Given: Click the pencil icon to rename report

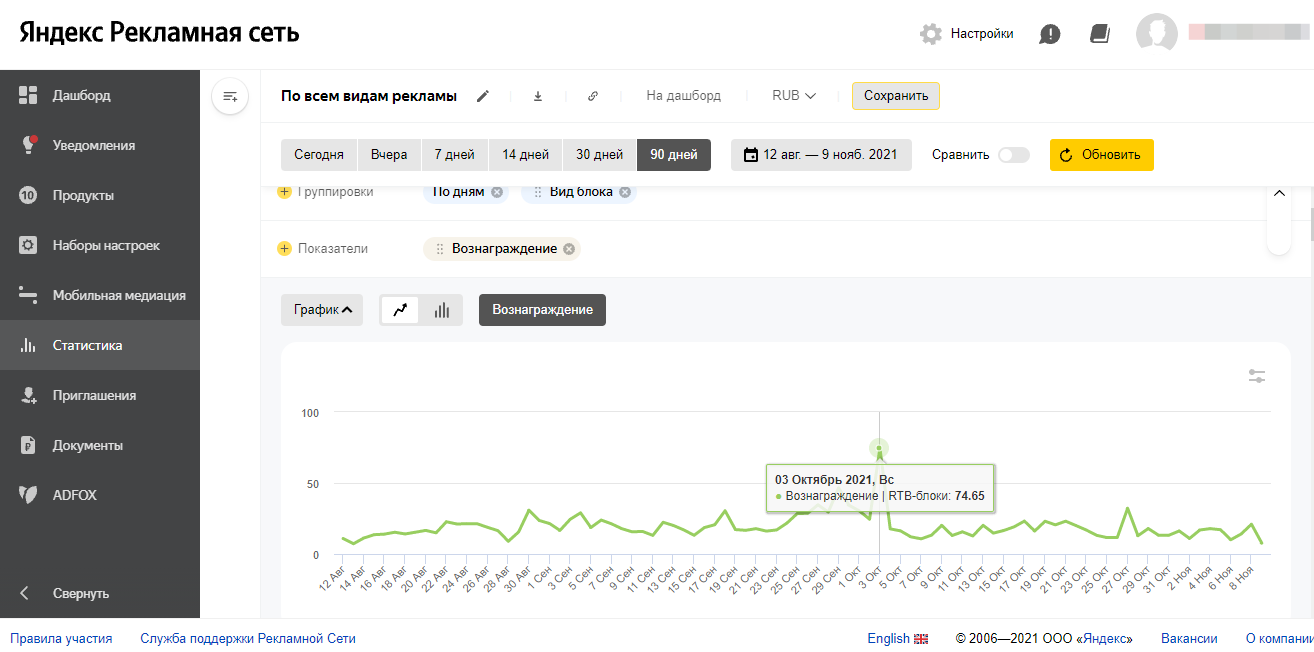Looking at the screenshot, I should 483,96.
